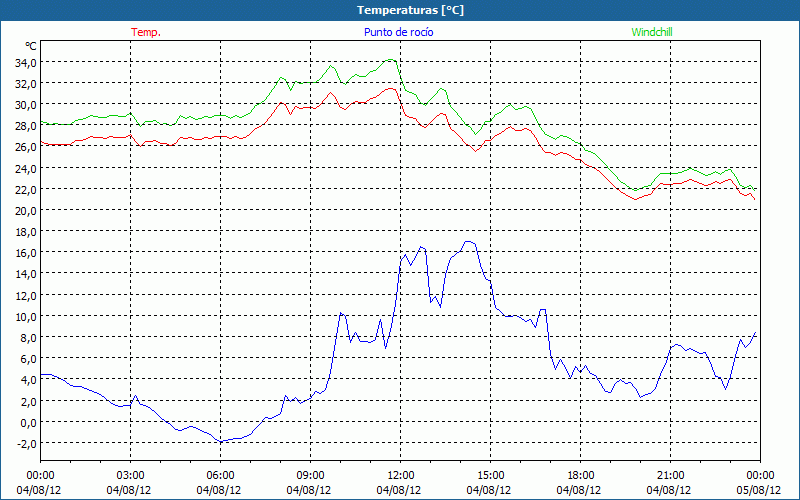Click the 03:00 time axis label
The image size is (800, 500).
pos(130,476)
